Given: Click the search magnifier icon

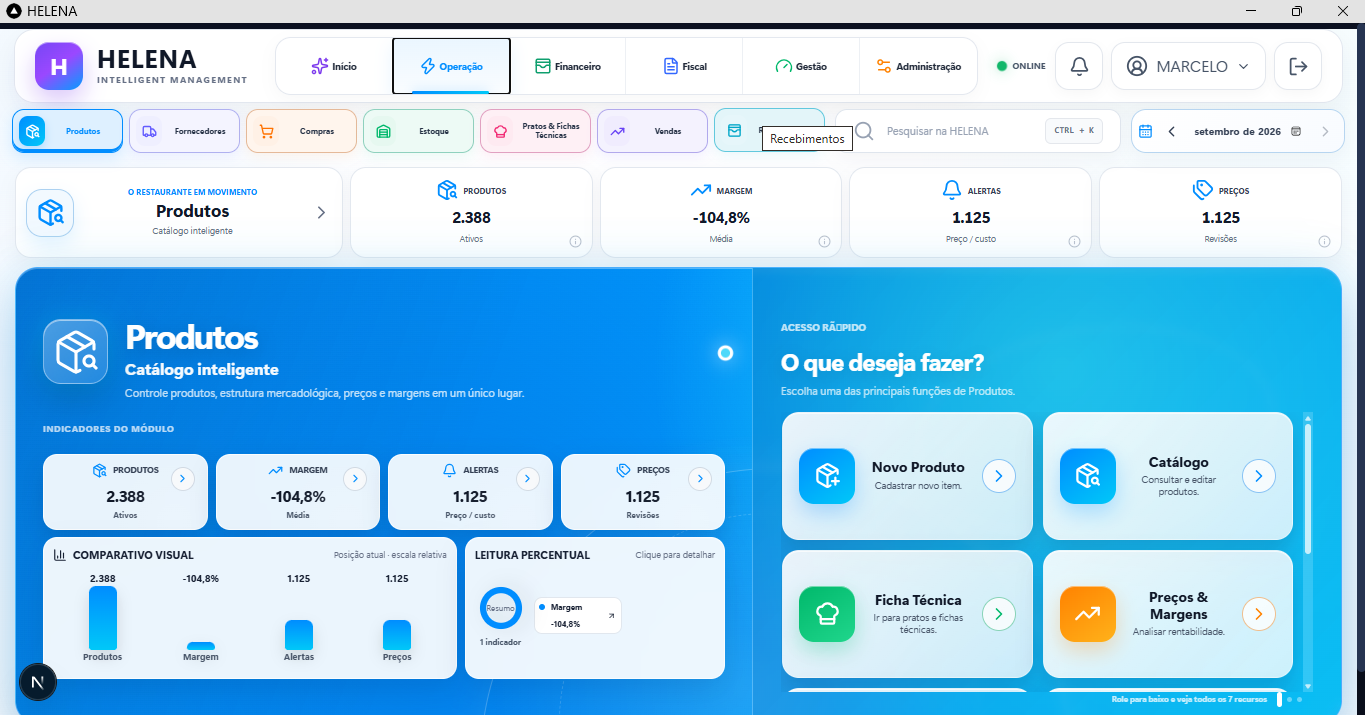Looking at the screenshot, I should pyautogui.click(x=865, y=131).
